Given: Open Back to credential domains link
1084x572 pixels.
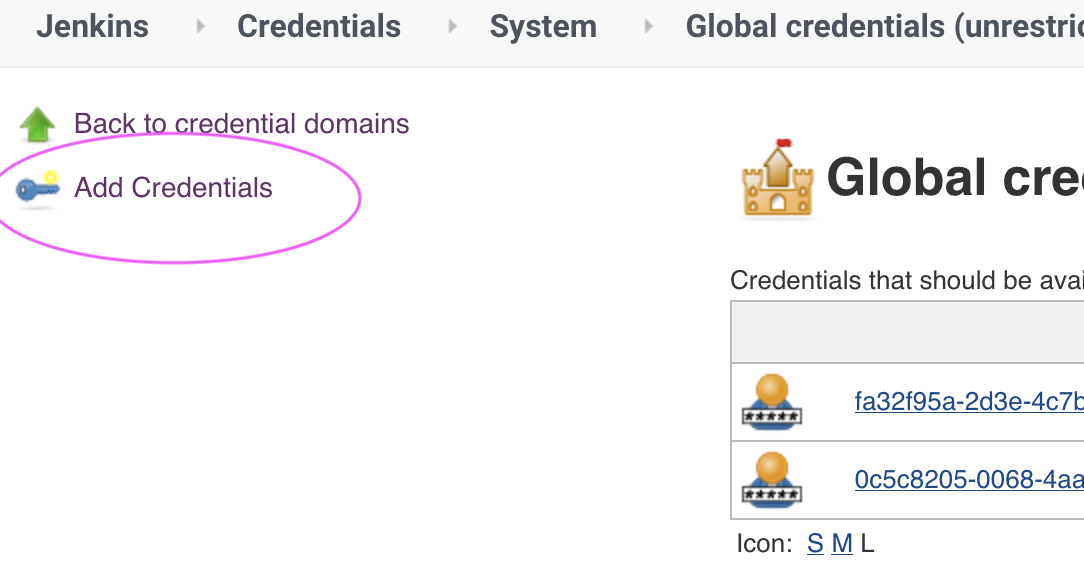Looking at the screenshot, I should tap(241, 124).
